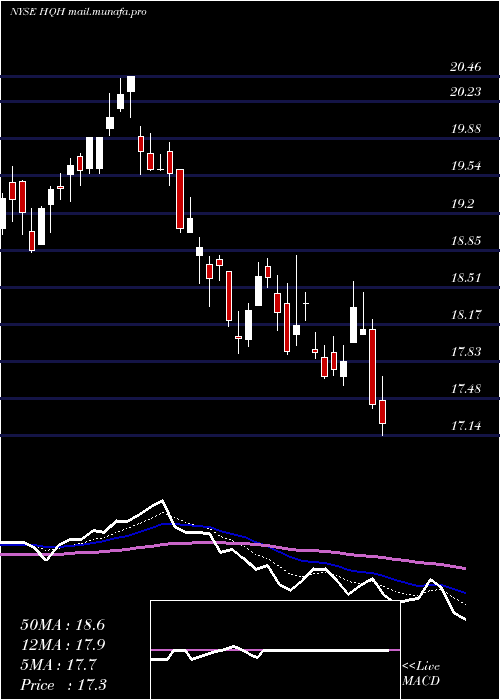Click the 17.14 price level label

466,426
